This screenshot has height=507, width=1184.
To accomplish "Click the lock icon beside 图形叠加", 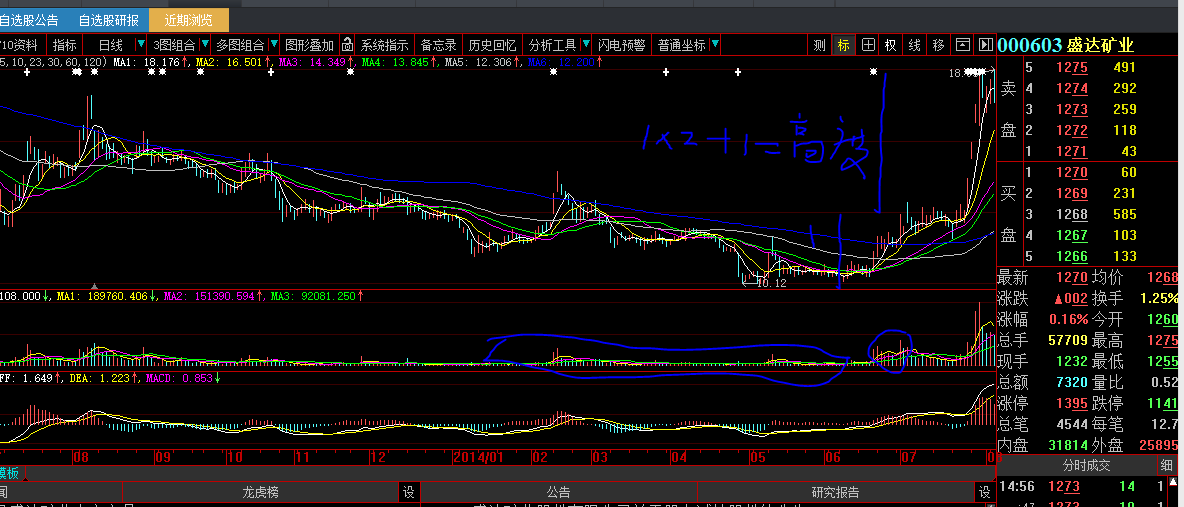I will pyautogui.click(x=347, y=45).
